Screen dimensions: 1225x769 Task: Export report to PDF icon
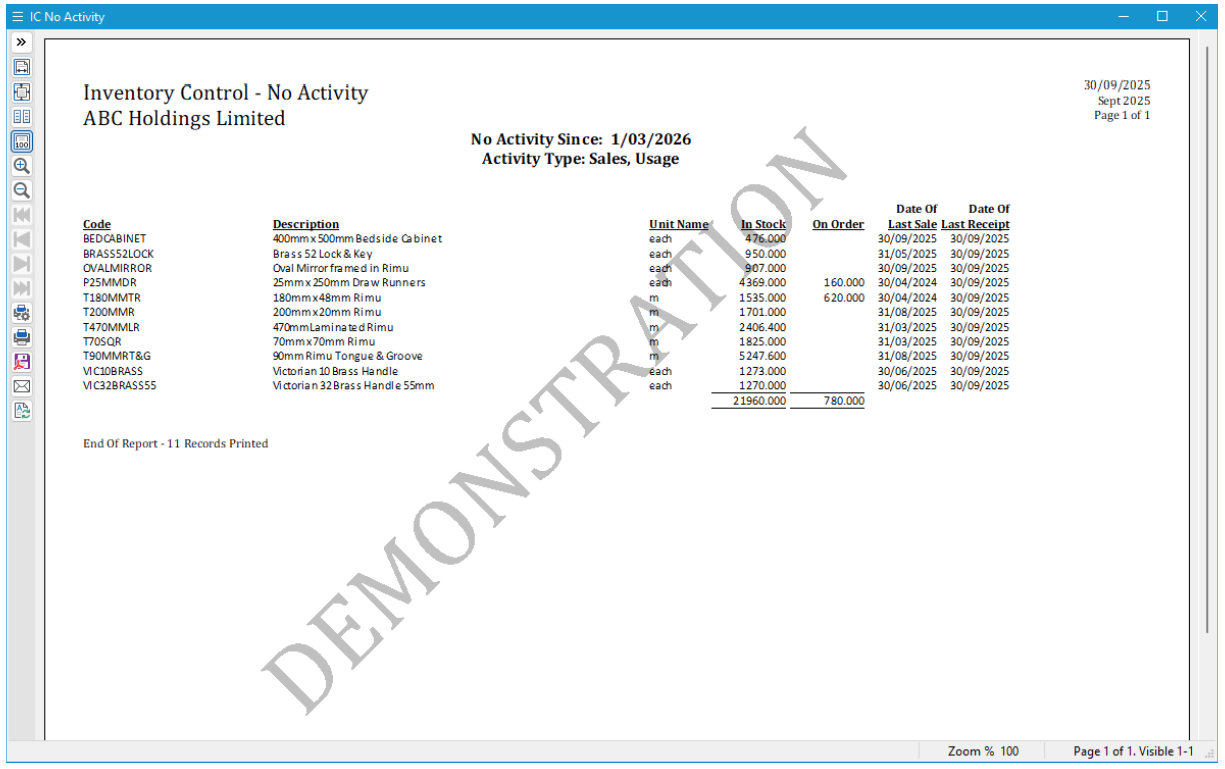(21, 362)
